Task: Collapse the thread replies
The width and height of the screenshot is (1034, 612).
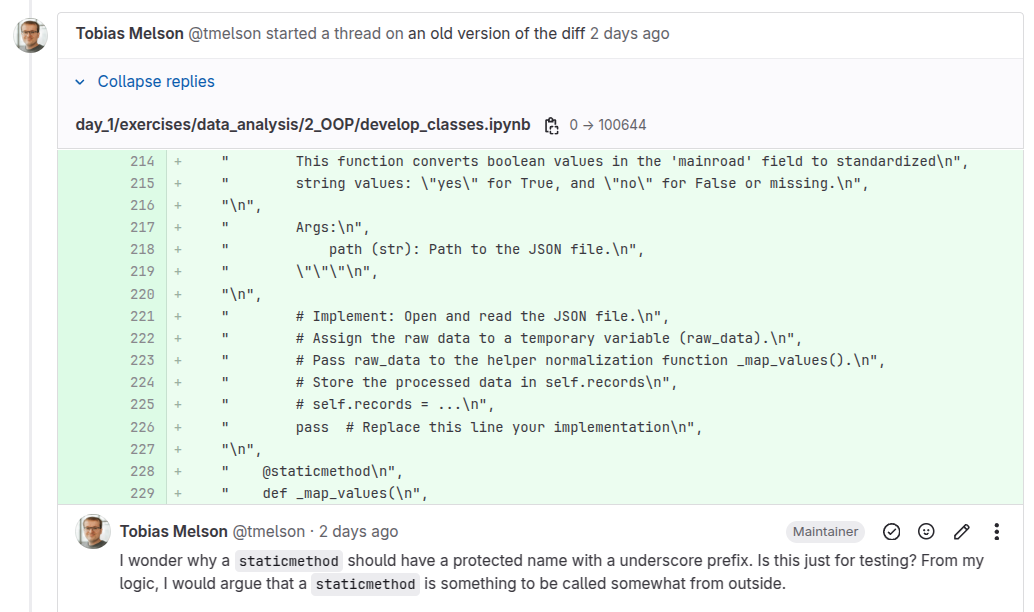Action: [x=155, y=82]
